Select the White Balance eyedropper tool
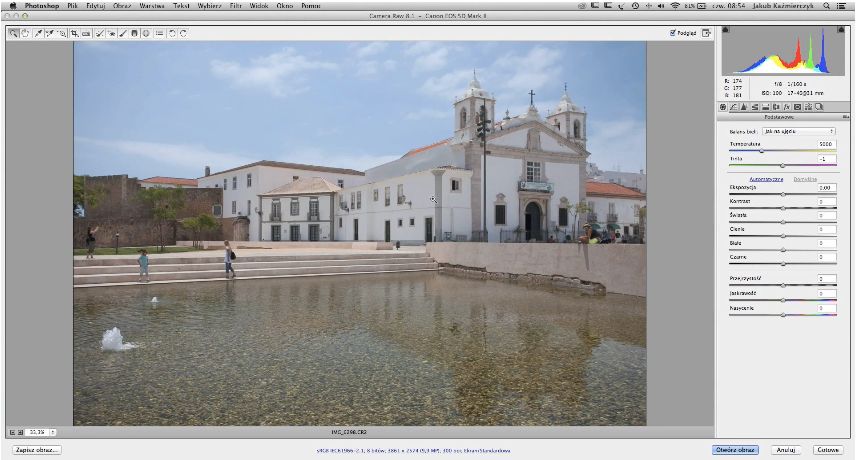This screenshot has width=856, height=460. [x=38, y=33]
